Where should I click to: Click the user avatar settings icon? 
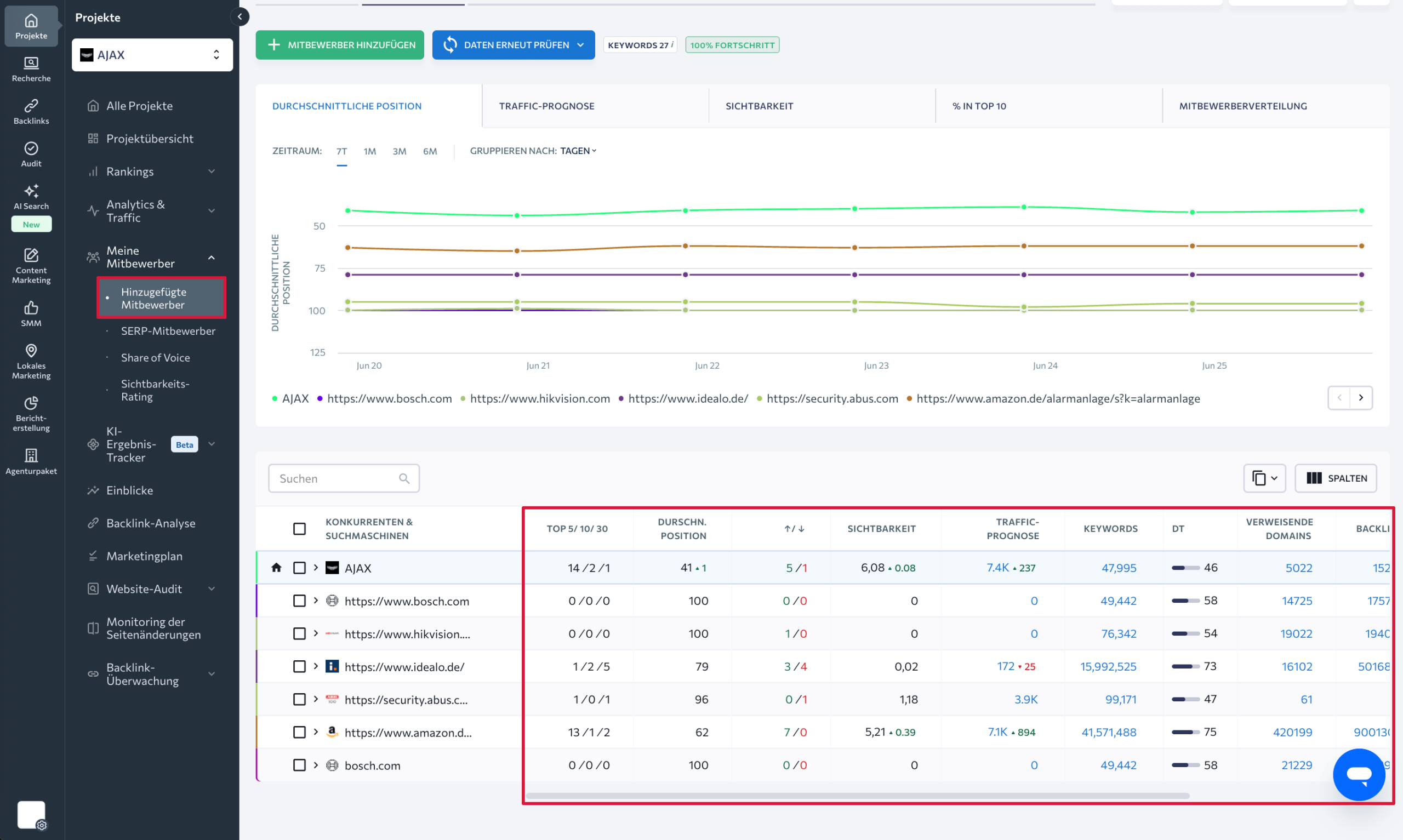[41, 825]
